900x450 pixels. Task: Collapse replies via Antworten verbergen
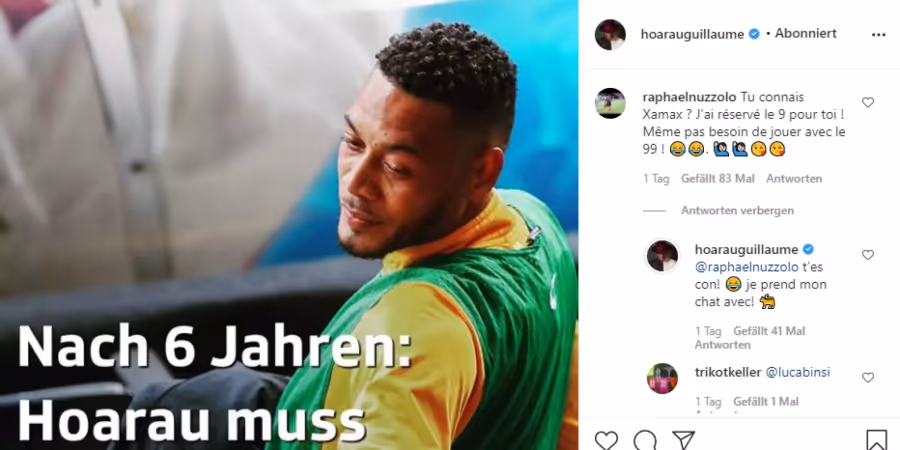(738, 211)
